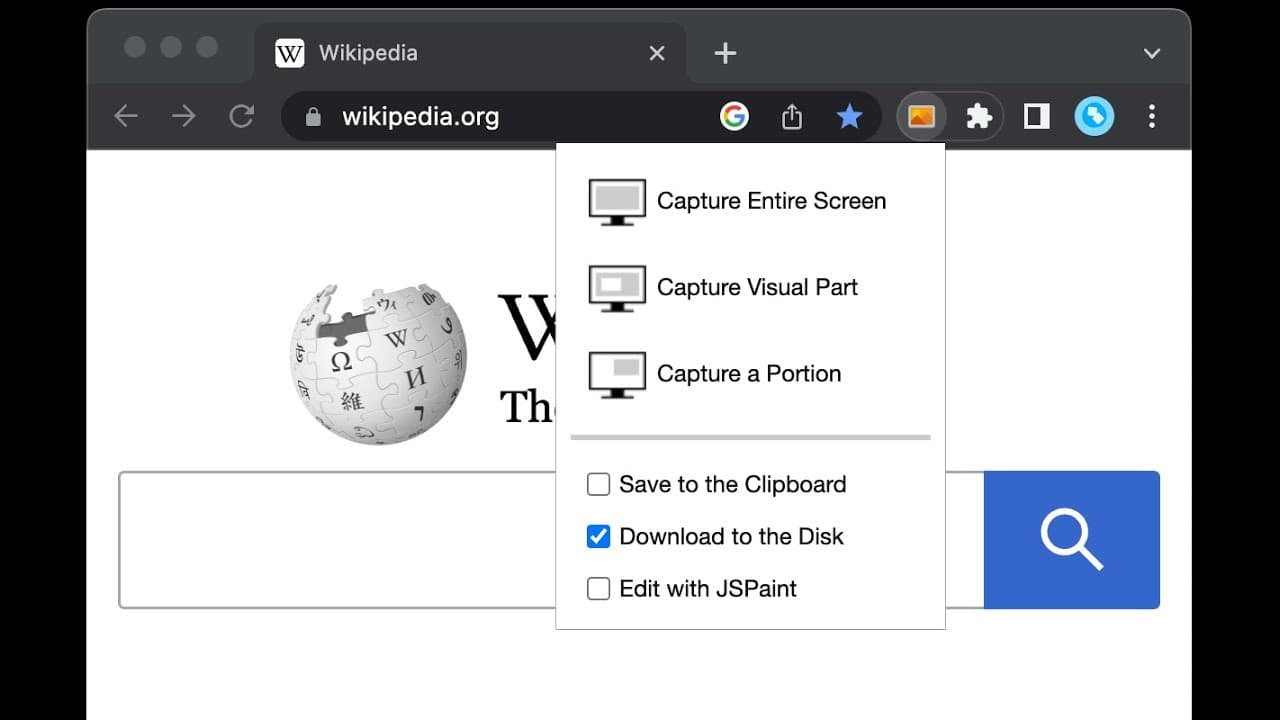Open the profile avatar icon
Image resolution: width=1280 pixels, height=720 pixels.
(x=1094, y=117)
